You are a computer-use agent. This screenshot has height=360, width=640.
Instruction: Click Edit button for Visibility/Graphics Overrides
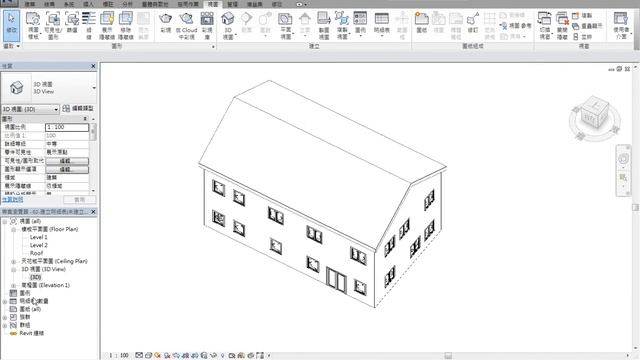pyautogui.click(x=67, y=161)
